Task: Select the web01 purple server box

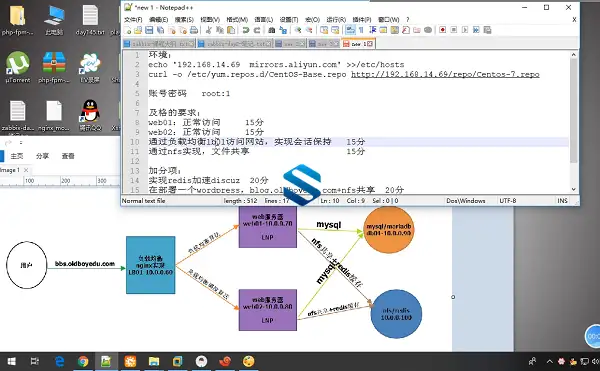Action: click(267, 227)
